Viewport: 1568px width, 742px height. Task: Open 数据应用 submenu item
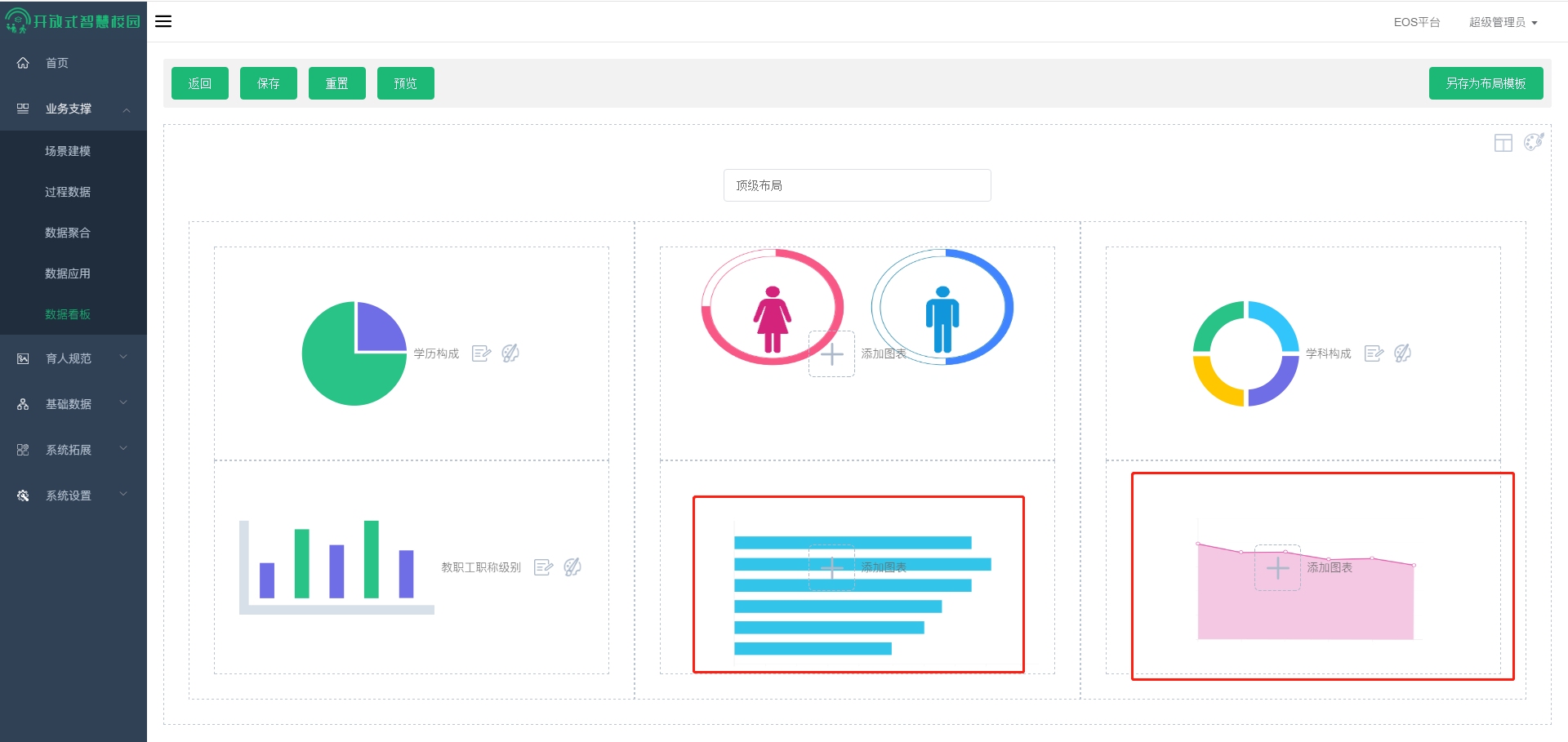[68, 273]
